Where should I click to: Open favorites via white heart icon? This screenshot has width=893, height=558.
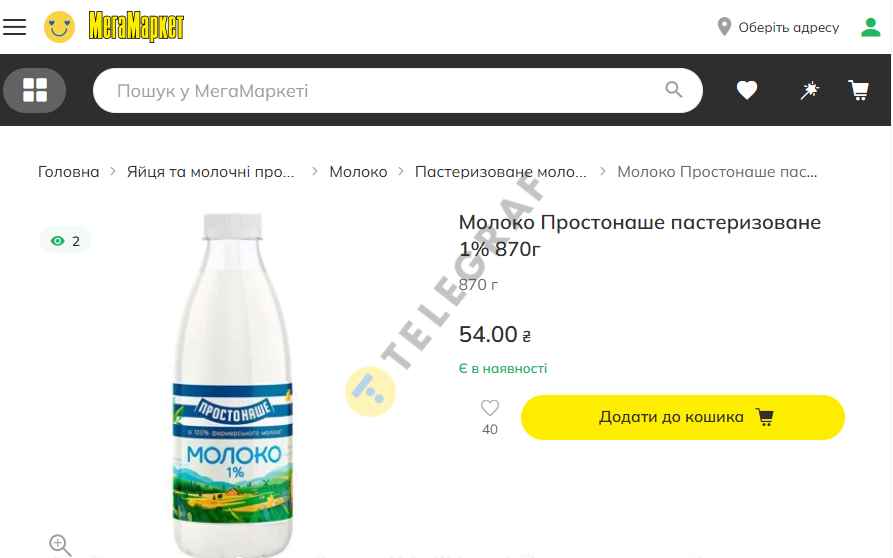point(747,90)
